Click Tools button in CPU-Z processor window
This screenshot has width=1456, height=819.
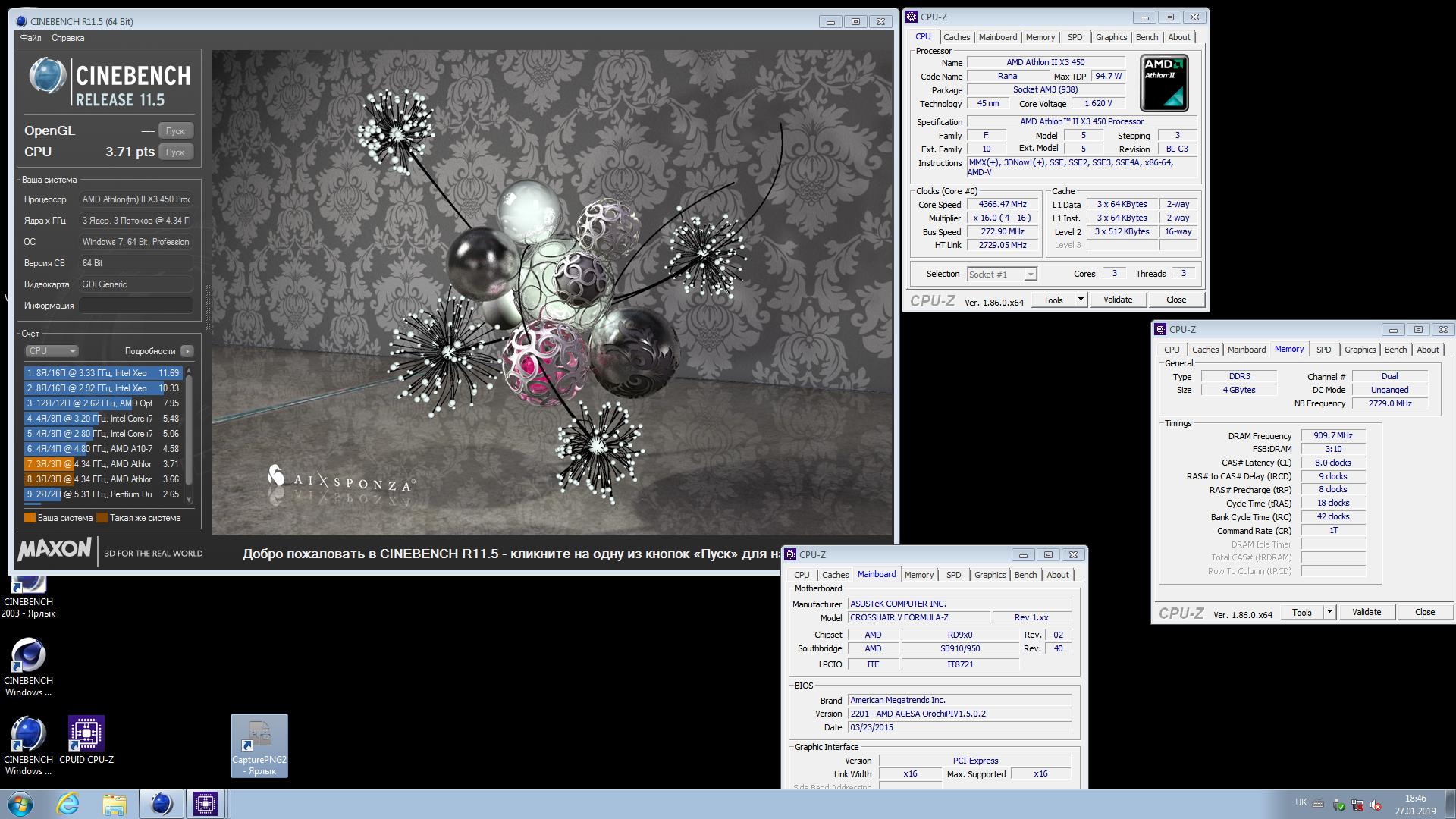coord(1053,300)
